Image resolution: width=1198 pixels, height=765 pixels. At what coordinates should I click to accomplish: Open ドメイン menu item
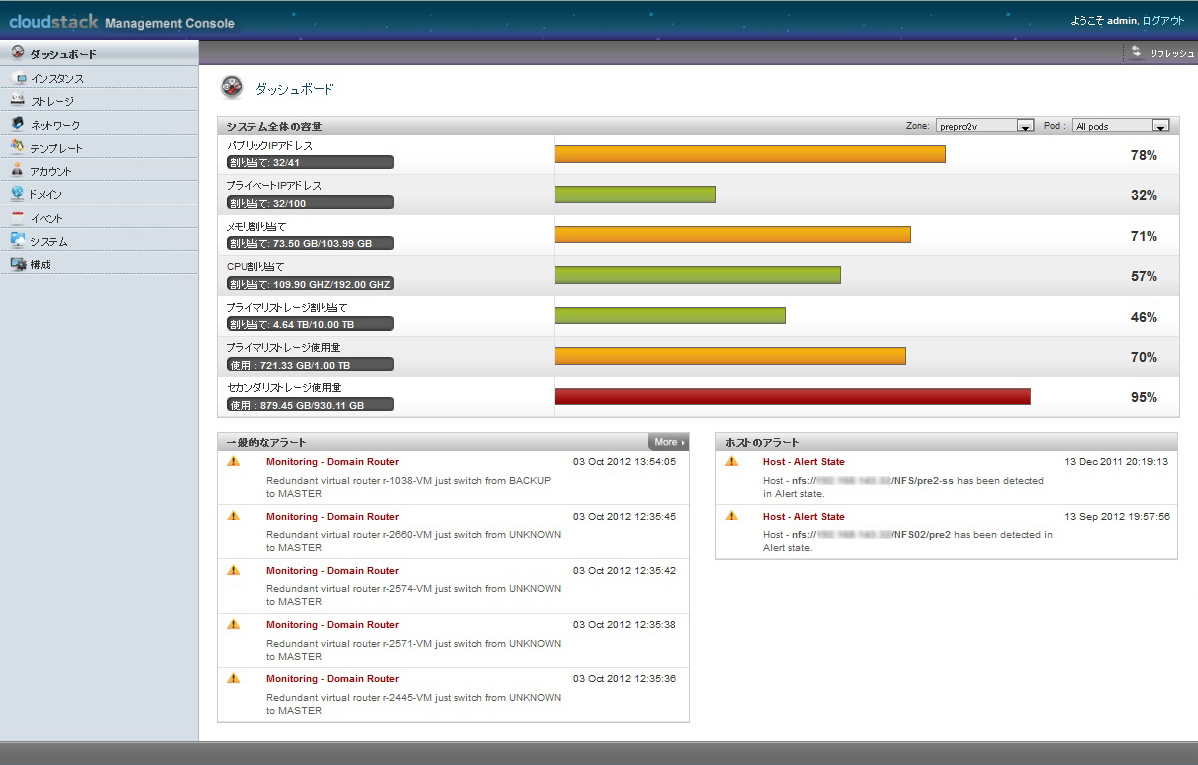coord(99,194)
